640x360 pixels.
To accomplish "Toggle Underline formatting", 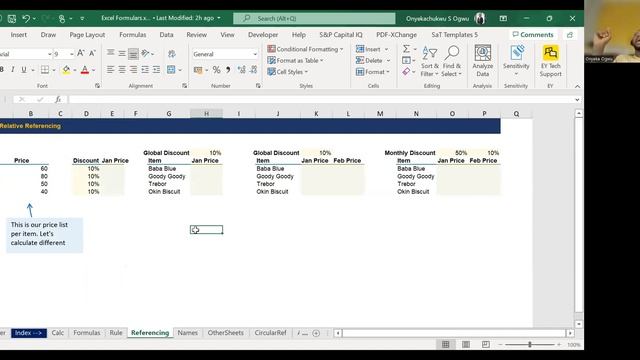I will [24, 70].
